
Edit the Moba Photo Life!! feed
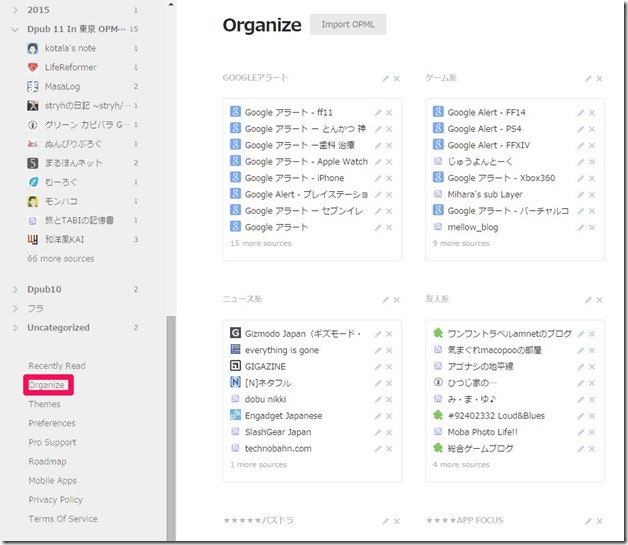click(580, 432)
